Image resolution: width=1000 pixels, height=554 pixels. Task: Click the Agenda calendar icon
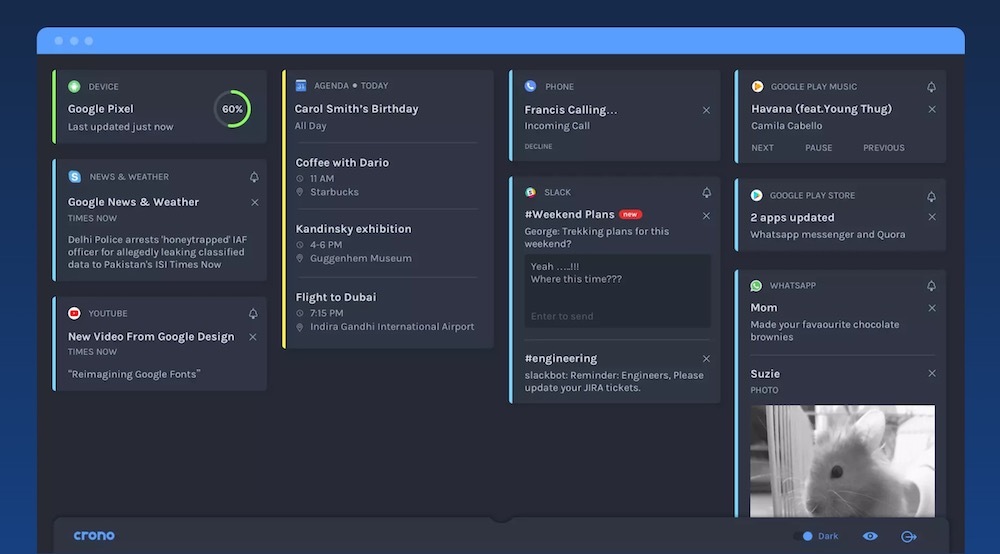click(301, 86)
